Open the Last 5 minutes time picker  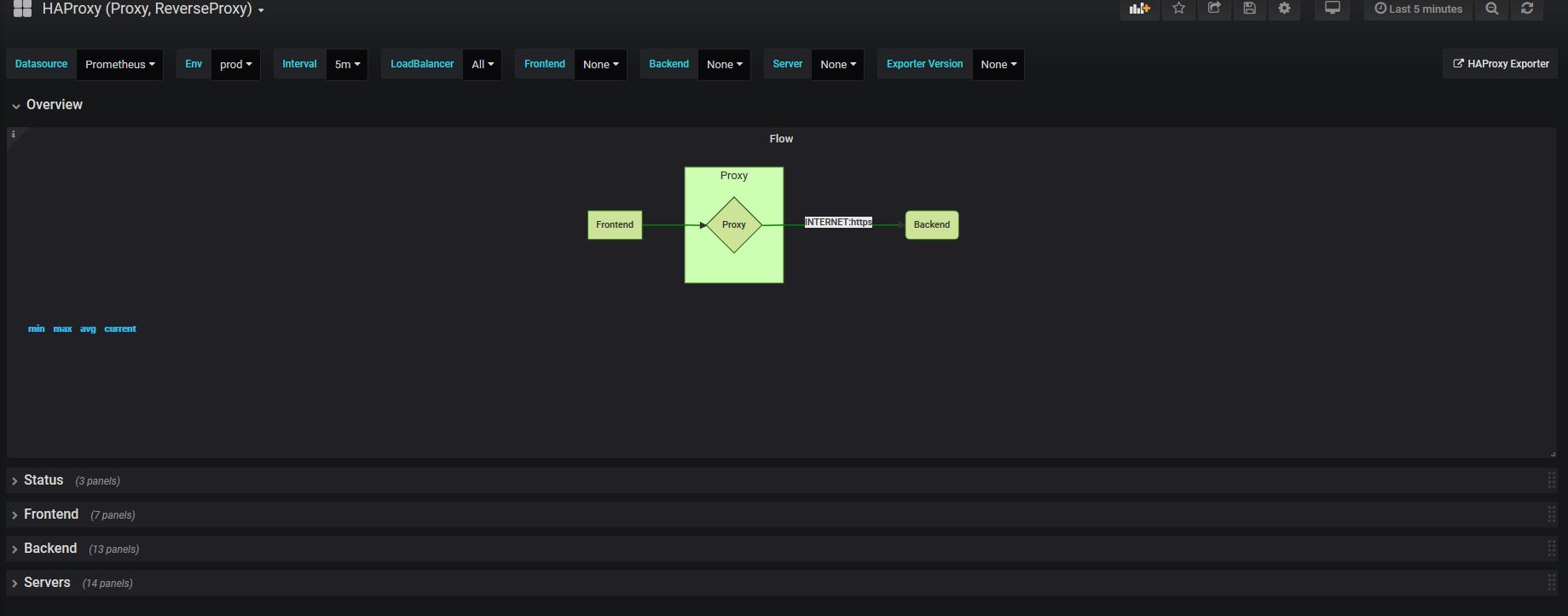coord(1419,9)
